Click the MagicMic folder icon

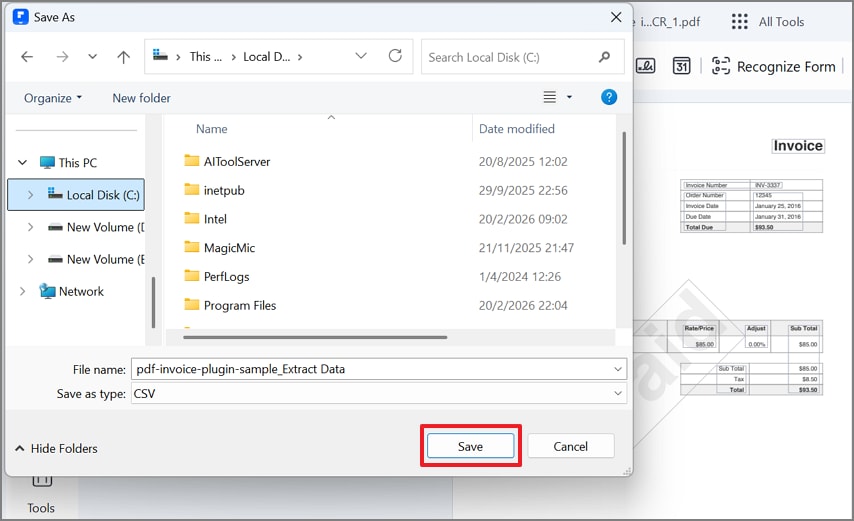click(x=191, y=247)
